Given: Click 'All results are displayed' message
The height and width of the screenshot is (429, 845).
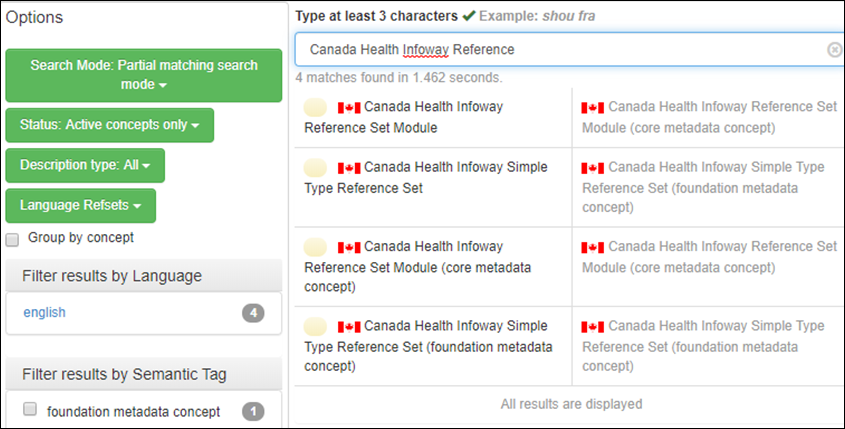Looking at the screenshot, I should (571, 404).
